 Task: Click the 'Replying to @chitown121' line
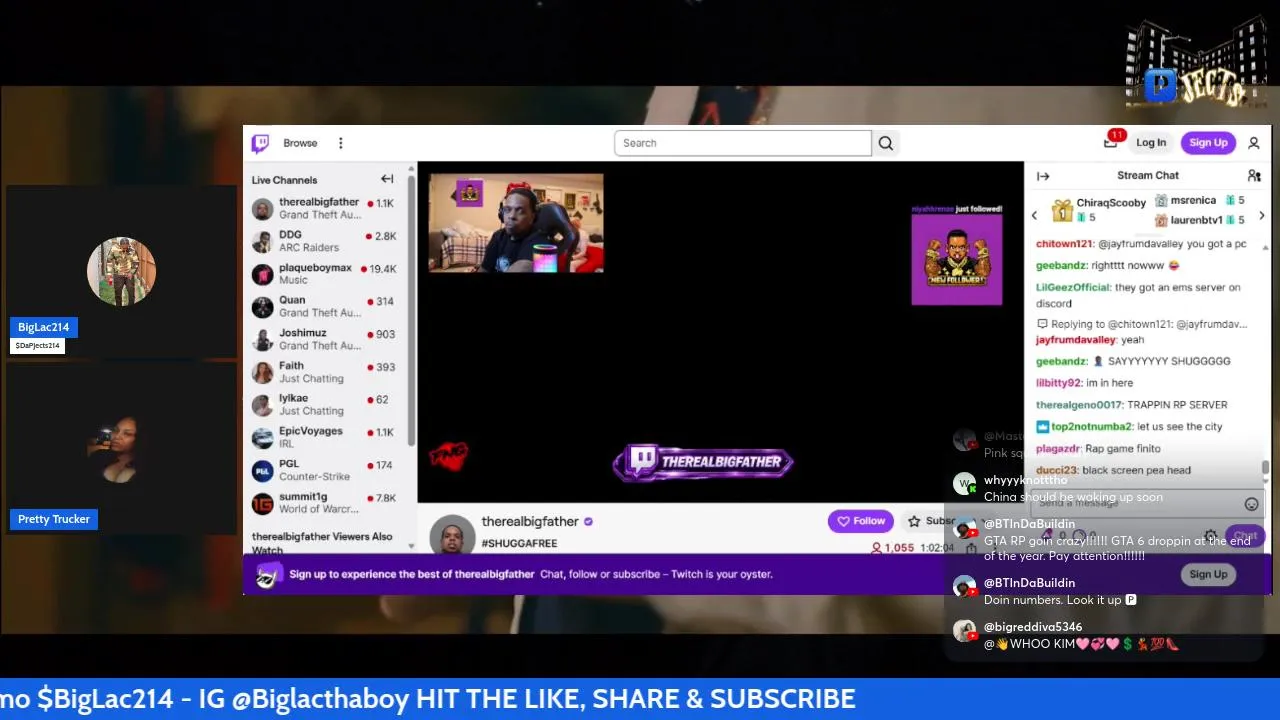pos(1141,324)
